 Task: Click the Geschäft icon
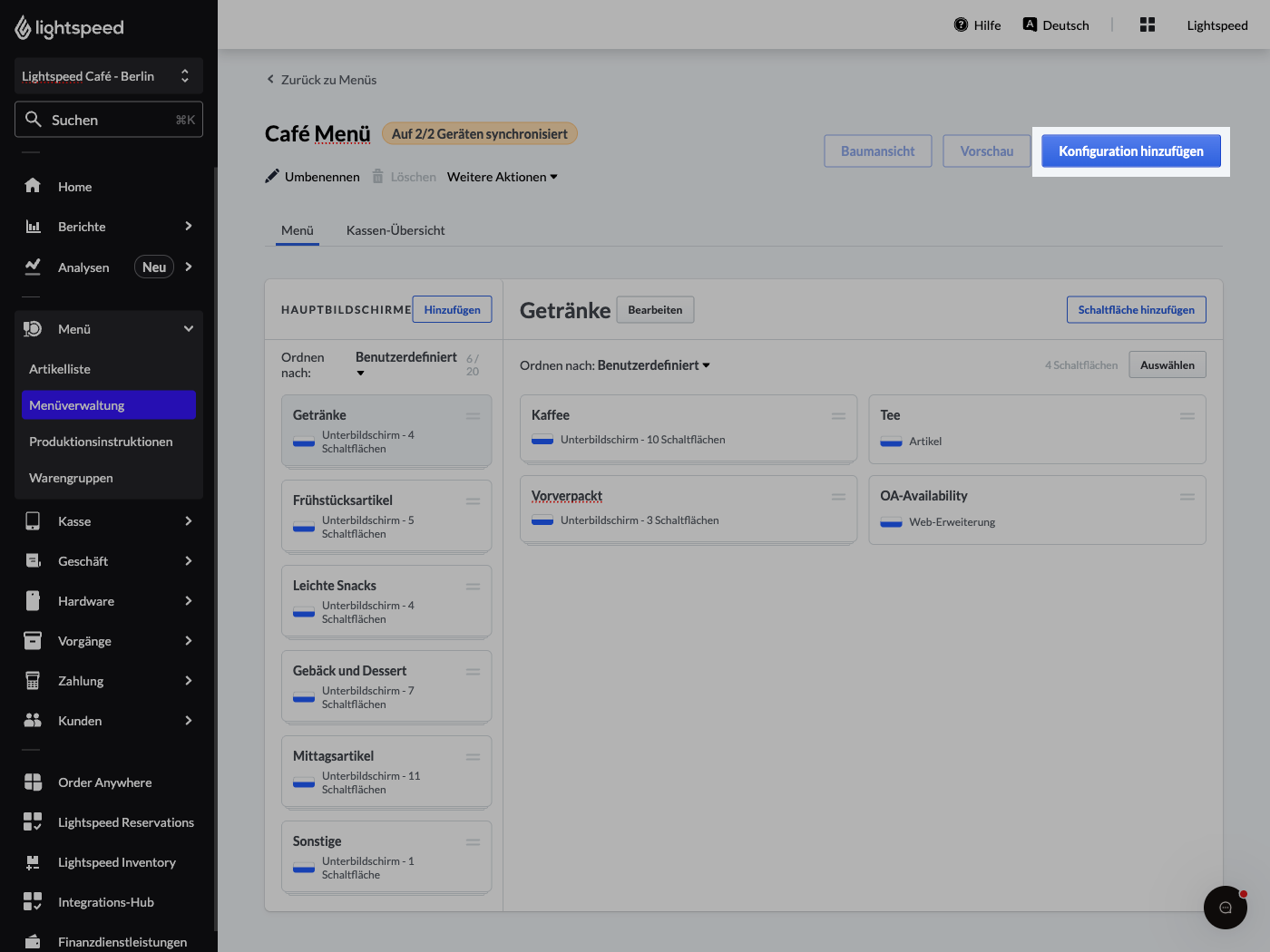pyautogui.click(x=33, y=560)
